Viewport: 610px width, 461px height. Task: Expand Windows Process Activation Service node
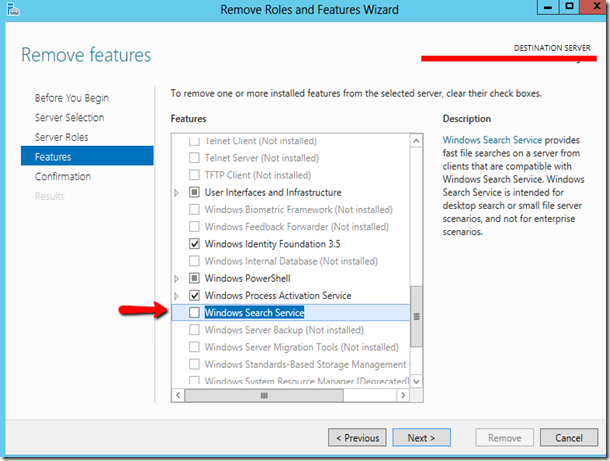click(x=177, y=296)
